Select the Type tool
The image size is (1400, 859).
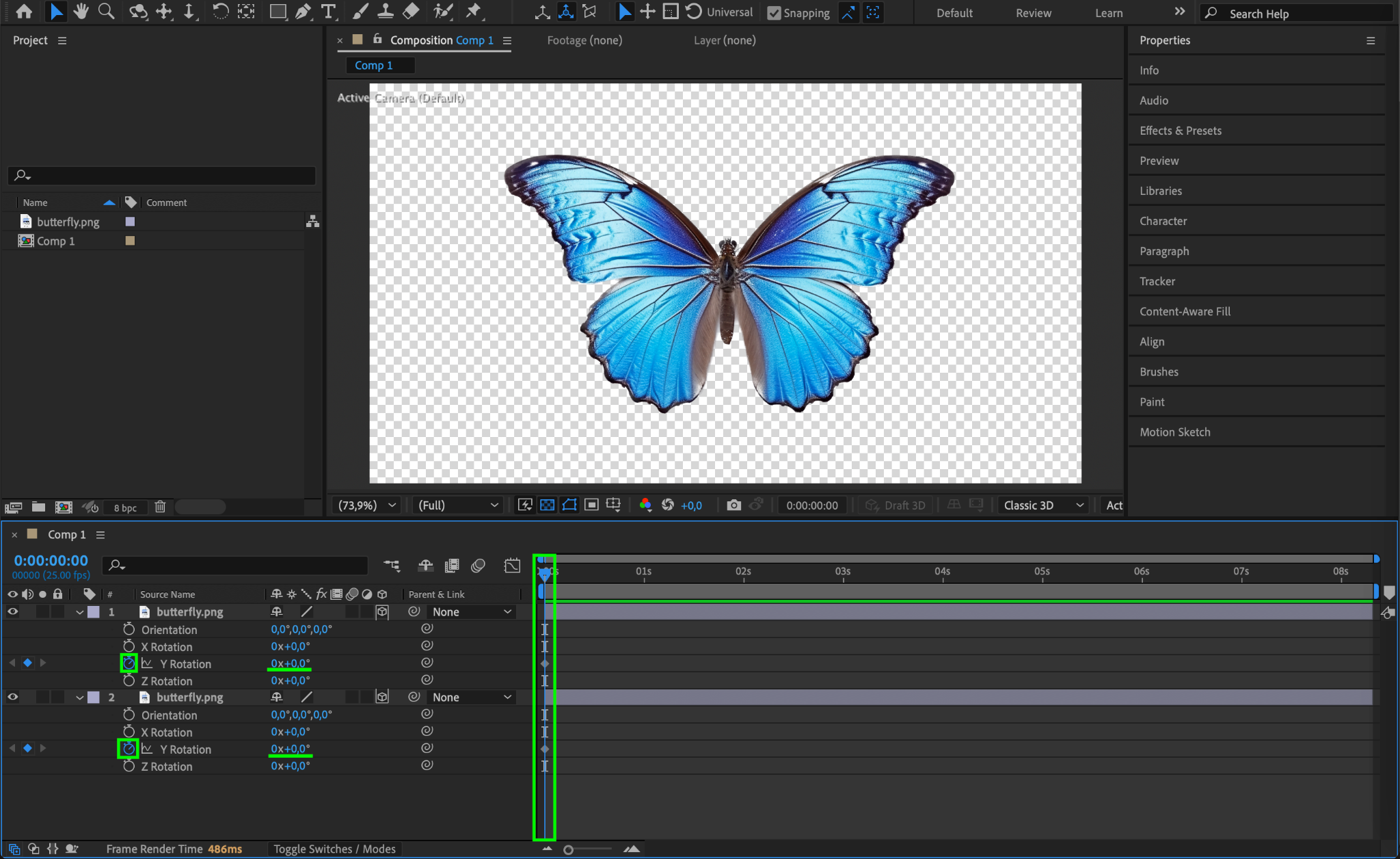(329, 12)
